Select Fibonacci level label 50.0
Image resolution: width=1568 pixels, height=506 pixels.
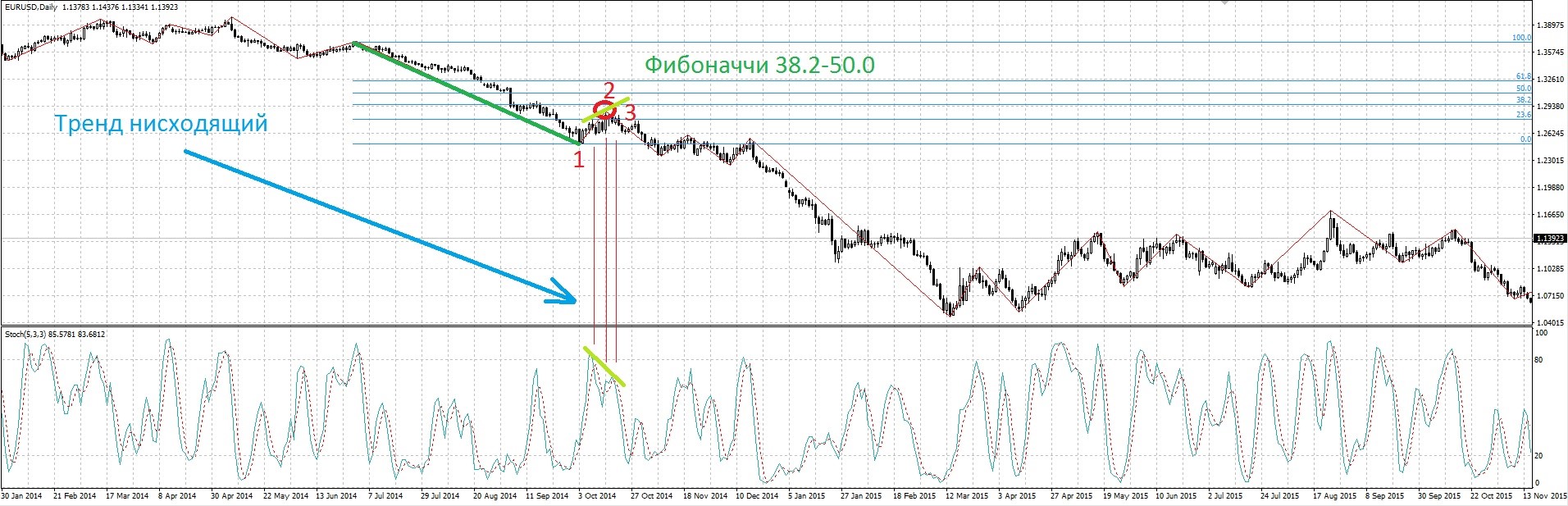point(1523,88)
